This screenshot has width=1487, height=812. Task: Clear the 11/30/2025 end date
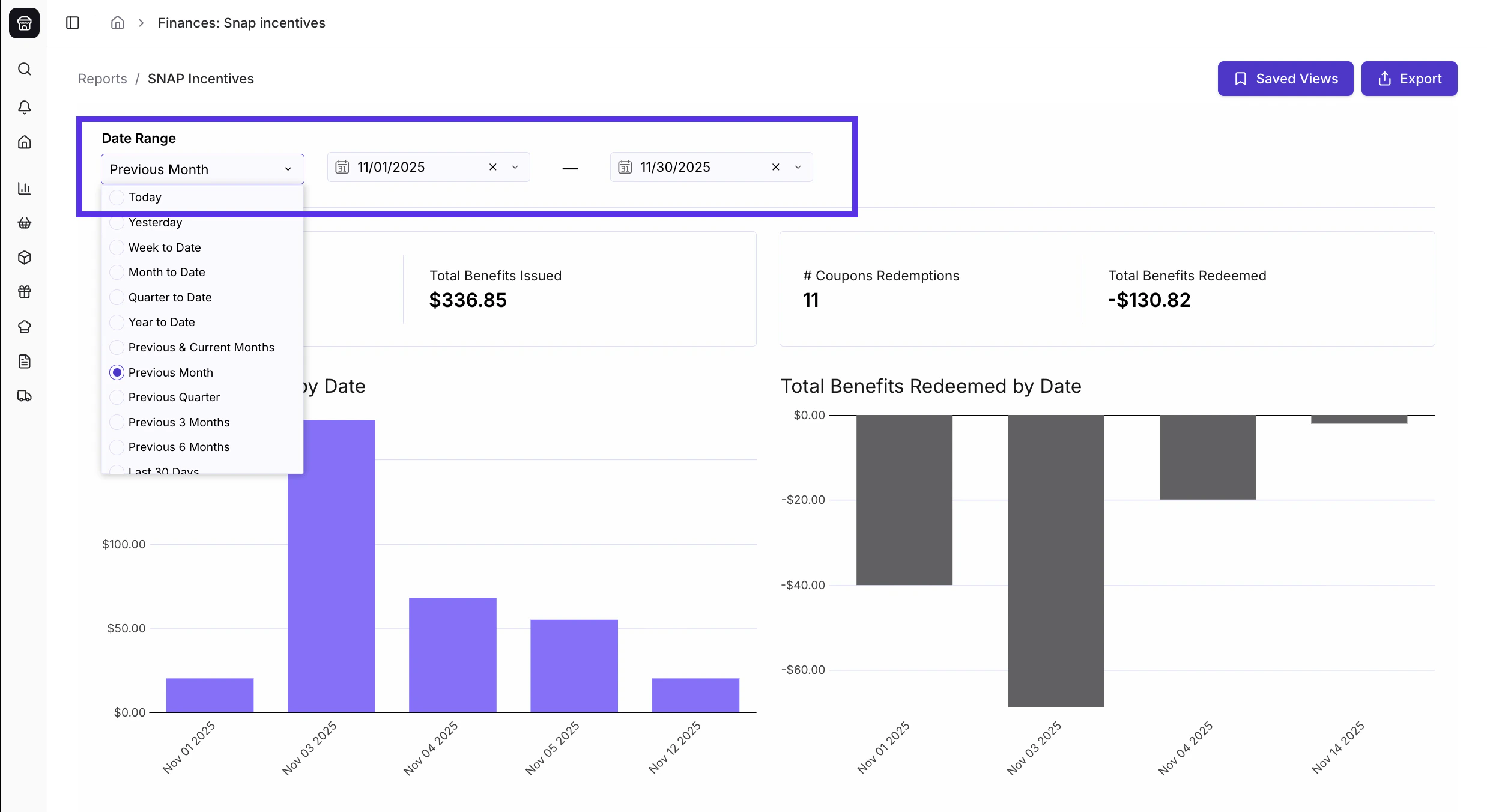point(775,167)
